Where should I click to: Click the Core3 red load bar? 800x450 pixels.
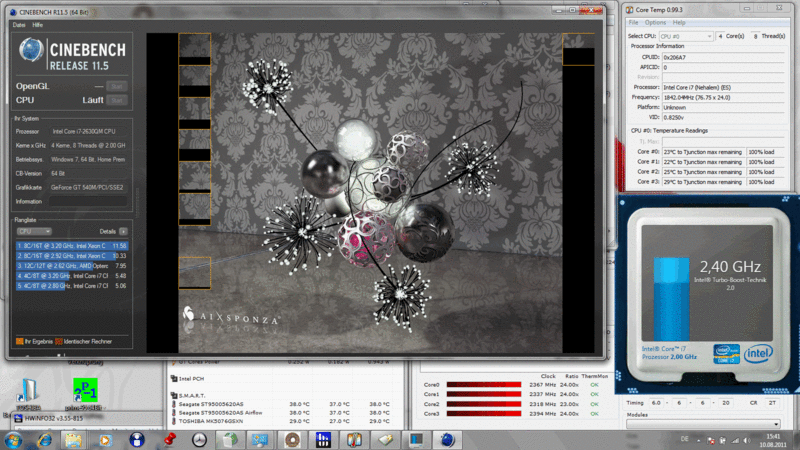click(484, 414)
